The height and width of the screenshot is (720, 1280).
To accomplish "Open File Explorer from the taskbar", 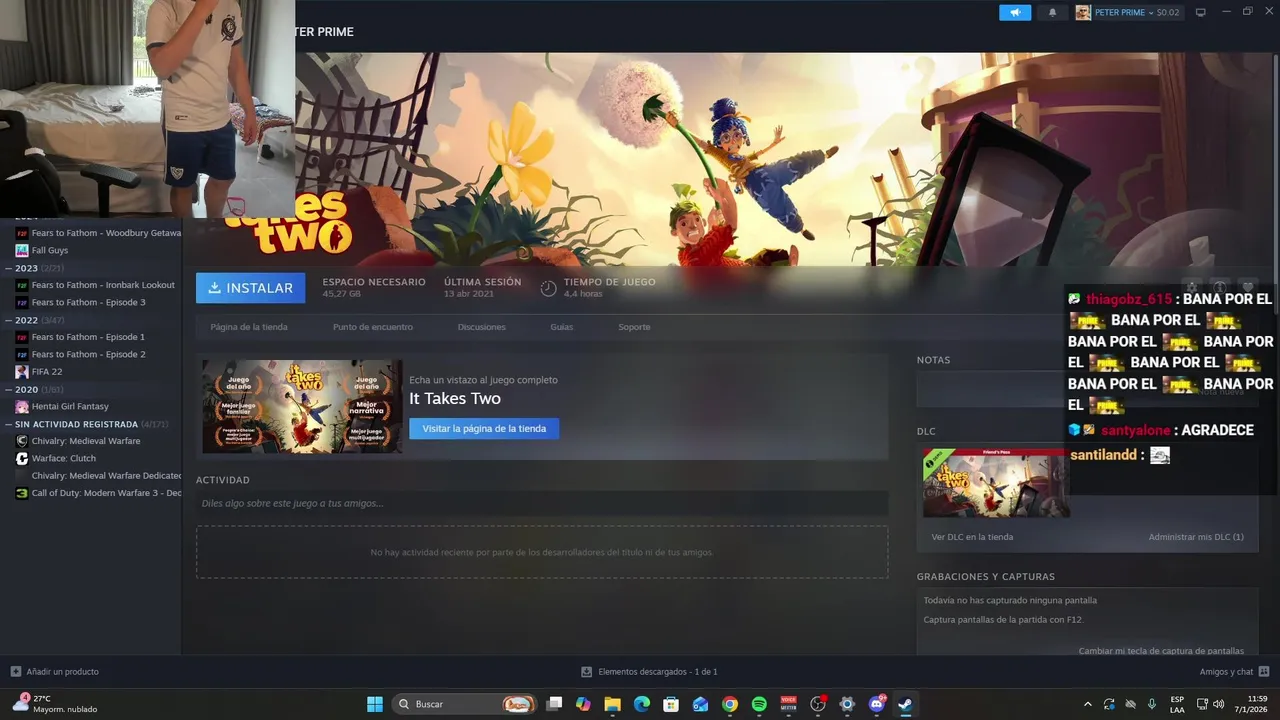I will [x=613, y=704].
